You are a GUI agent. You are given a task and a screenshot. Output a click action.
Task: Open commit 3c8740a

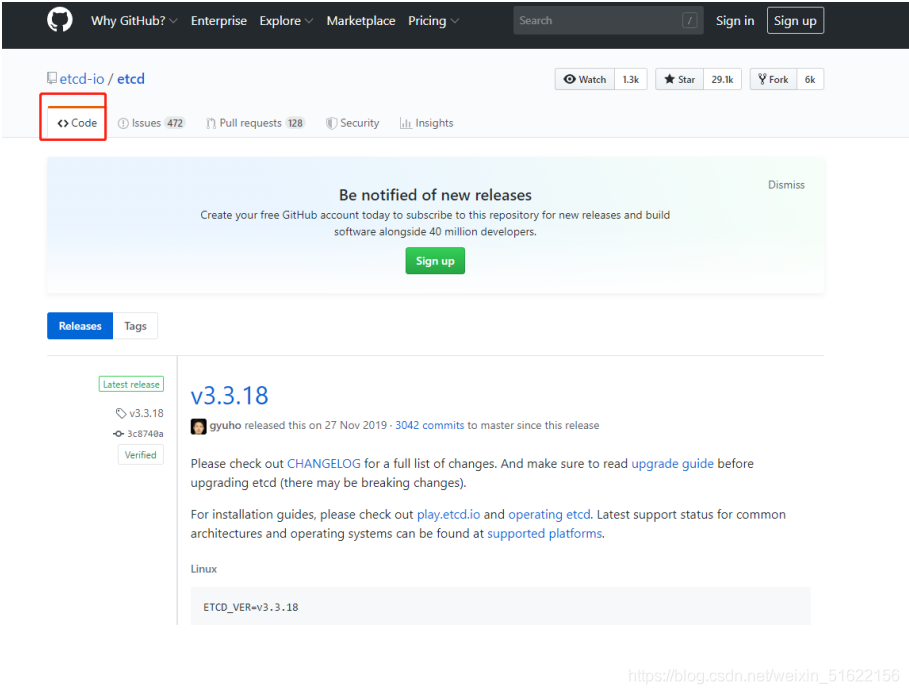tap(145, 434)
